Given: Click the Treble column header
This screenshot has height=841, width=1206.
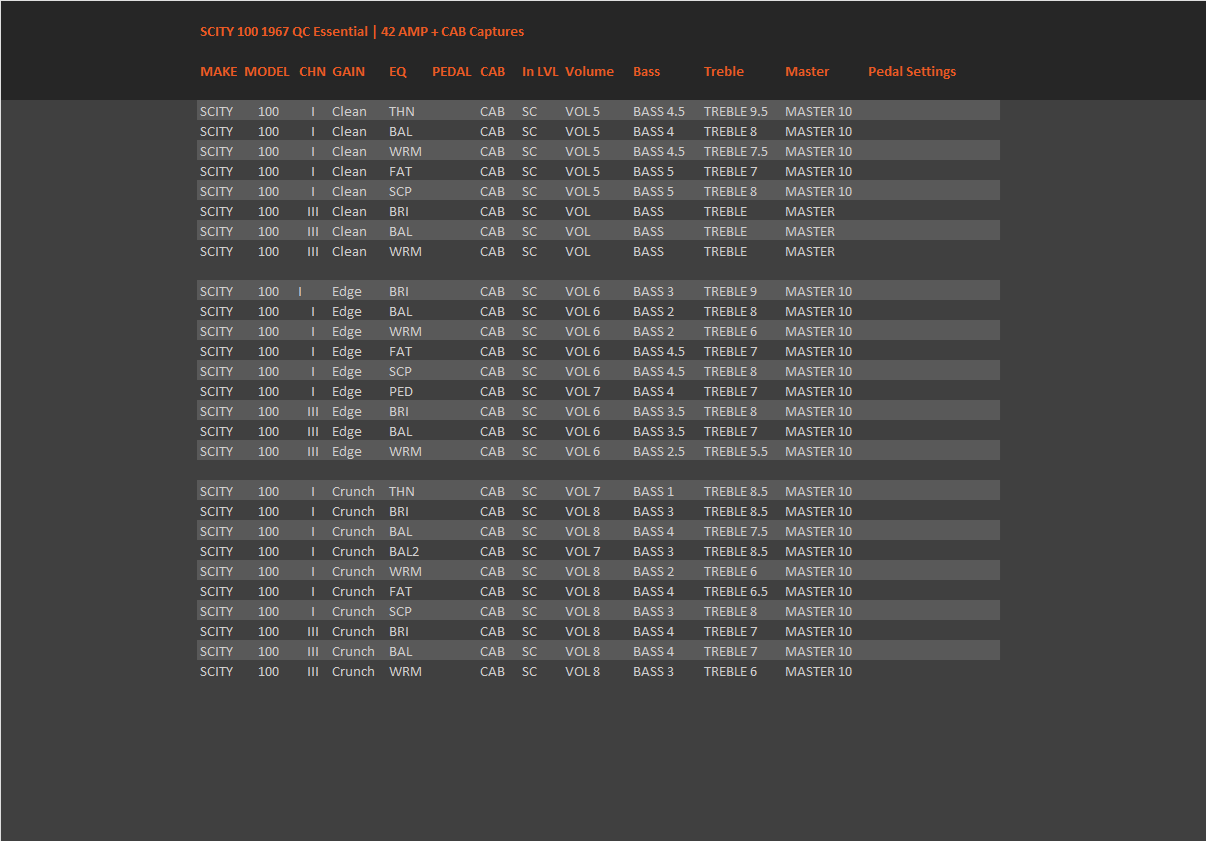Looking at the screenshot, I should click(x=724, y=71).
